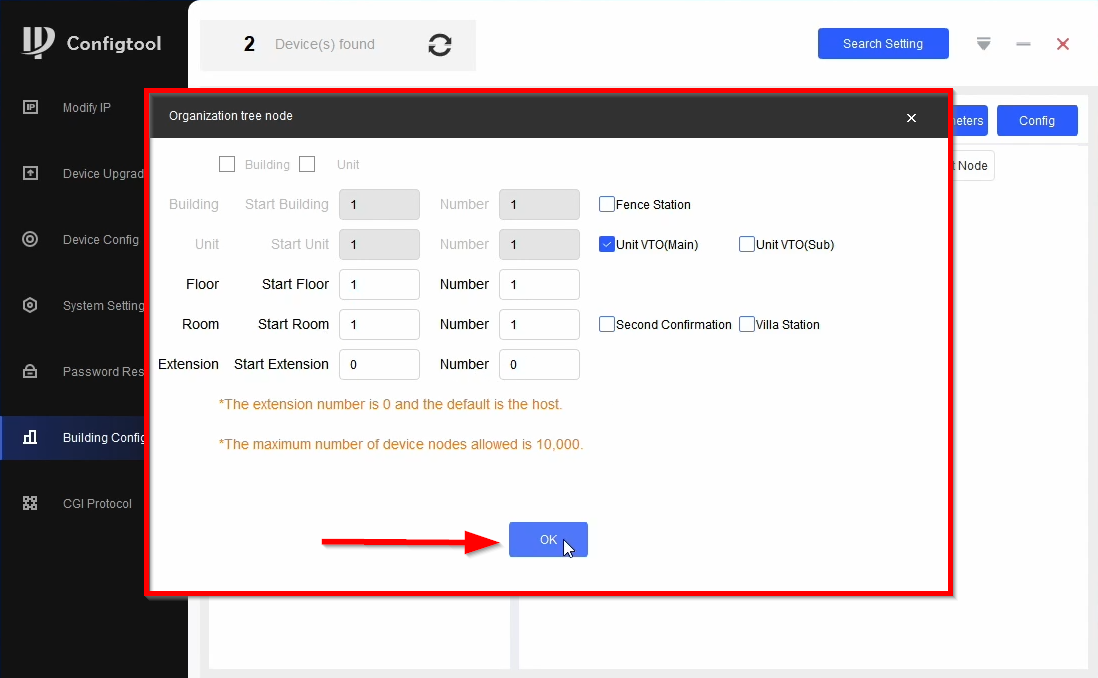Close the Configtool main window
Screen dimensions: 1098x678
[x=1063, y=44]
